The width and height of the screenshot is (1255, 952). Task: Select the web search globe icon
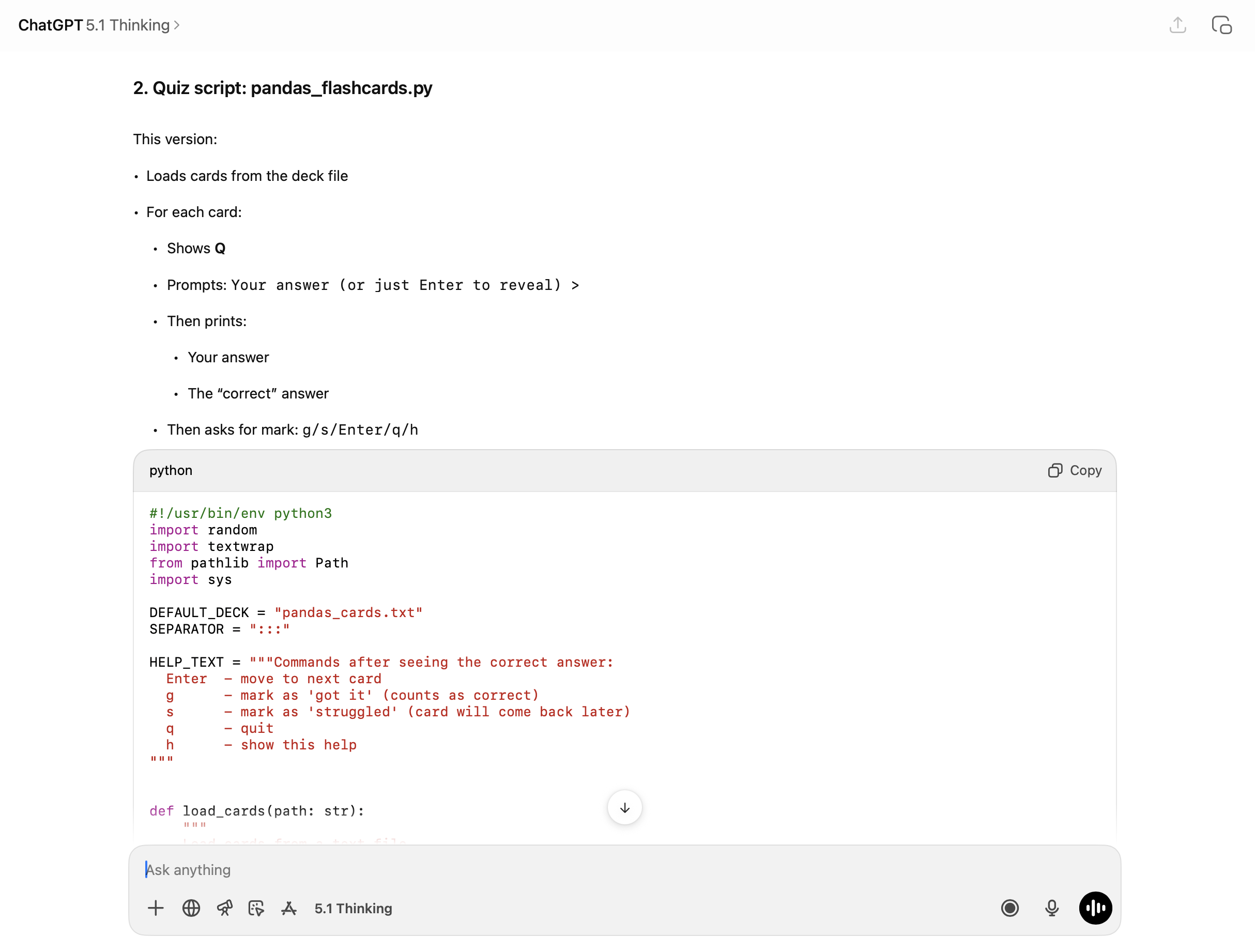(191, 908)
